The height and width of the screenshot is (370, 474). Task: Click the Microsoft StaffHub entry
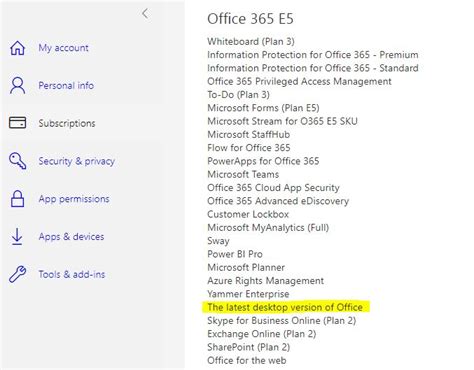click(x=249, y=134)
